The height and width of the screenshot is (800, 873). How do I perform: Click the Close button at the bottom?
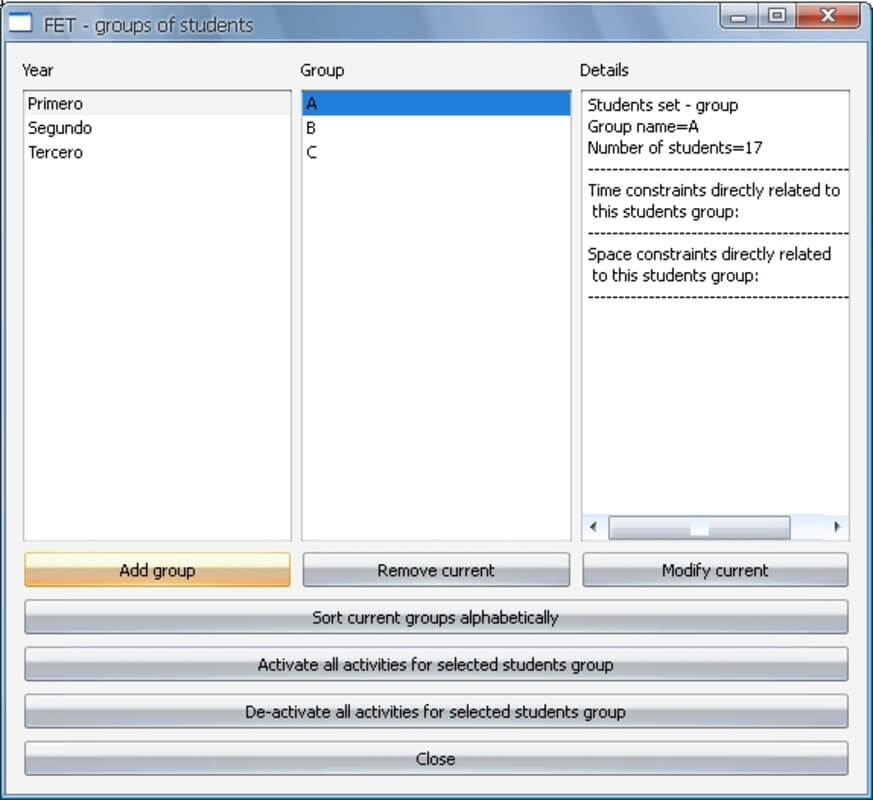coord(436,759)
